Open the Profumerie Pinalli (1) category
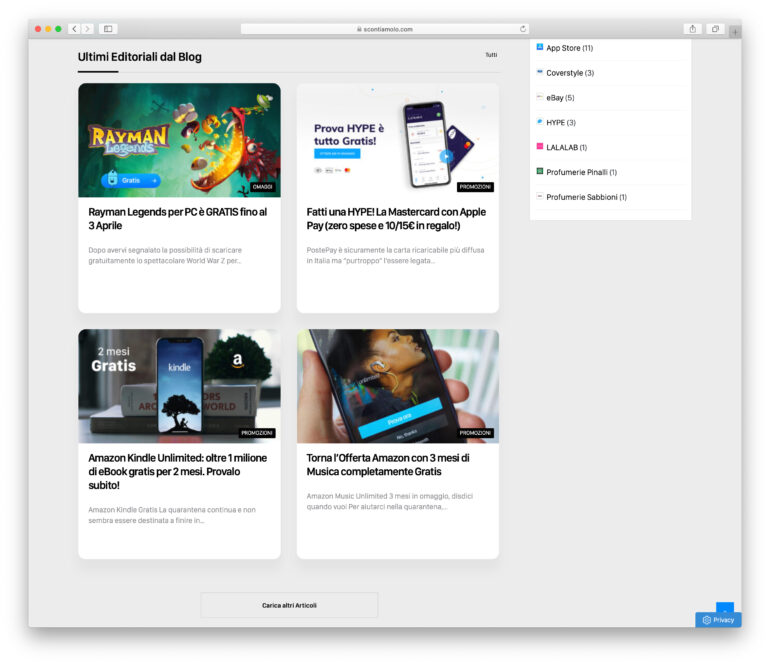Viewport: 770px width, 665px height. pyautogui.click(x=581, y=172)
